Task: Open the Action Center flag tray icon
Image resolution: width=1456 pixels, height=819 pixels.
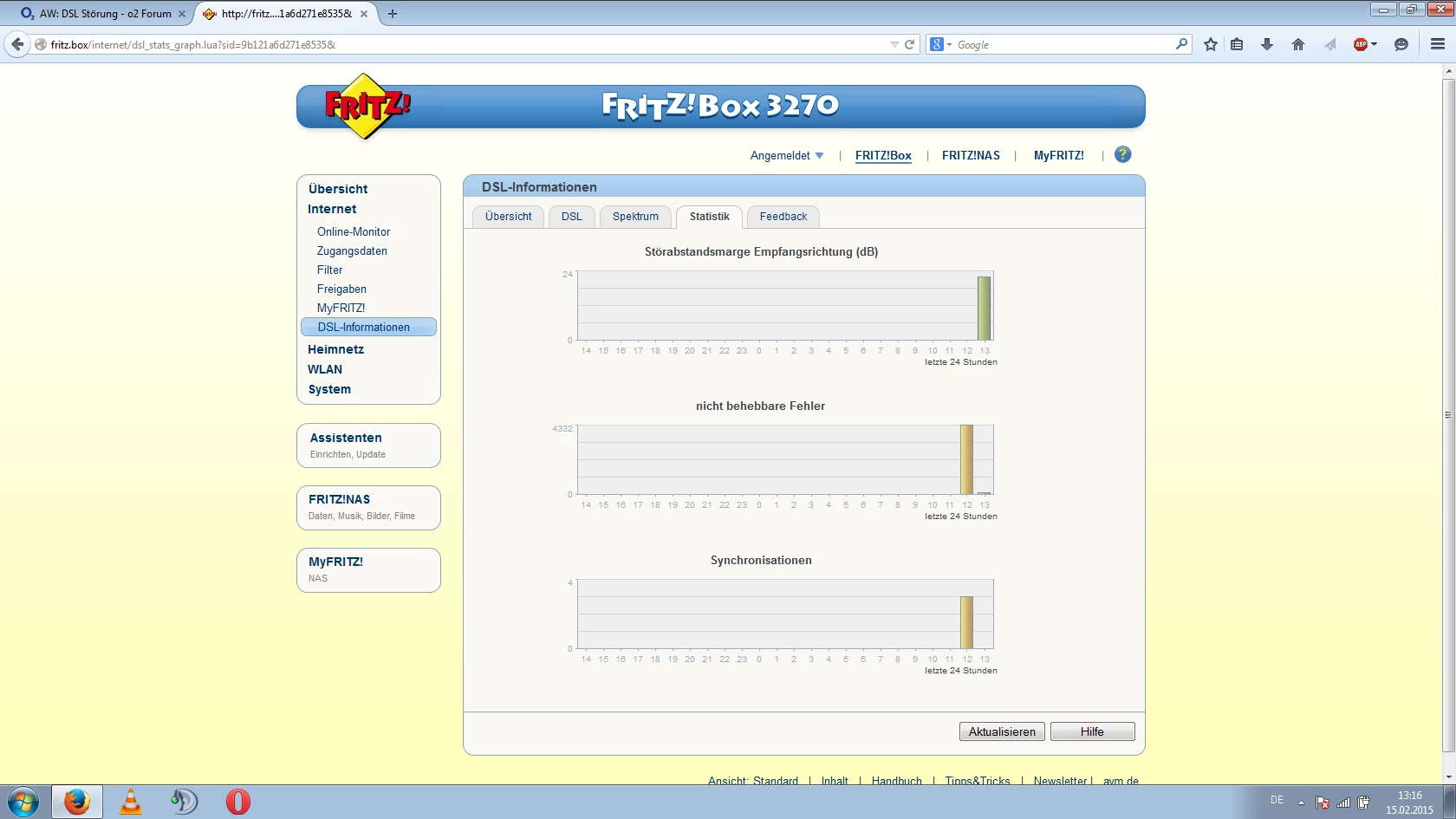Action: point(1323,803)
